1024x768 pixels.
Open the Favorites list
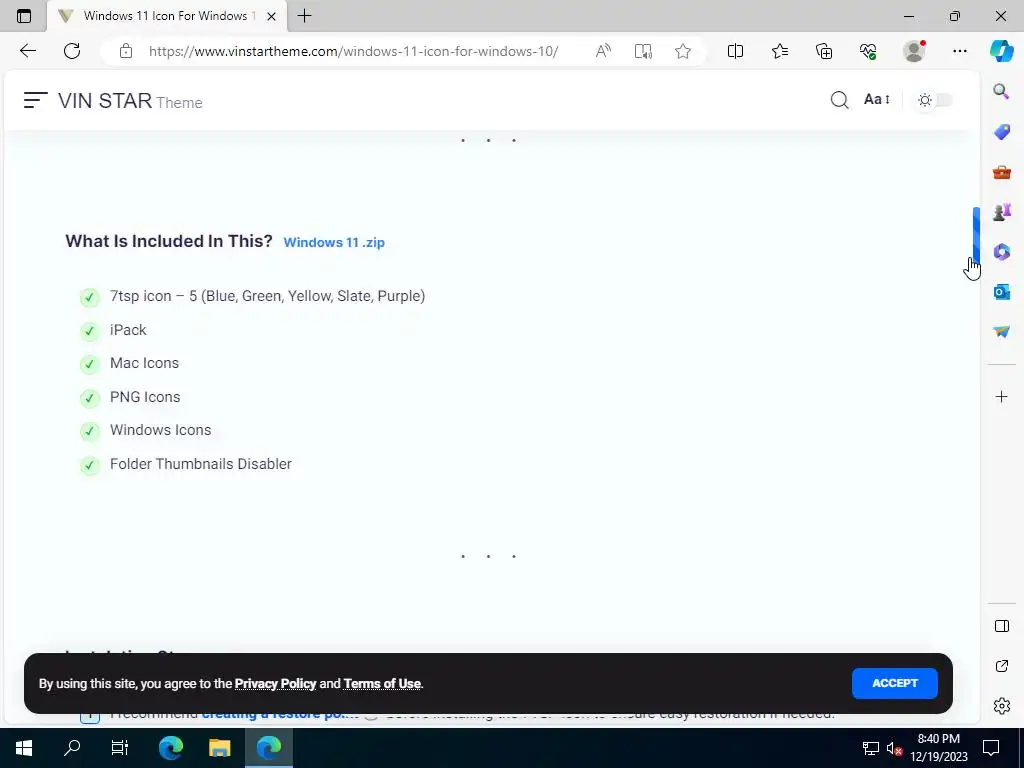pyautogui.click(x=780, y=51)
